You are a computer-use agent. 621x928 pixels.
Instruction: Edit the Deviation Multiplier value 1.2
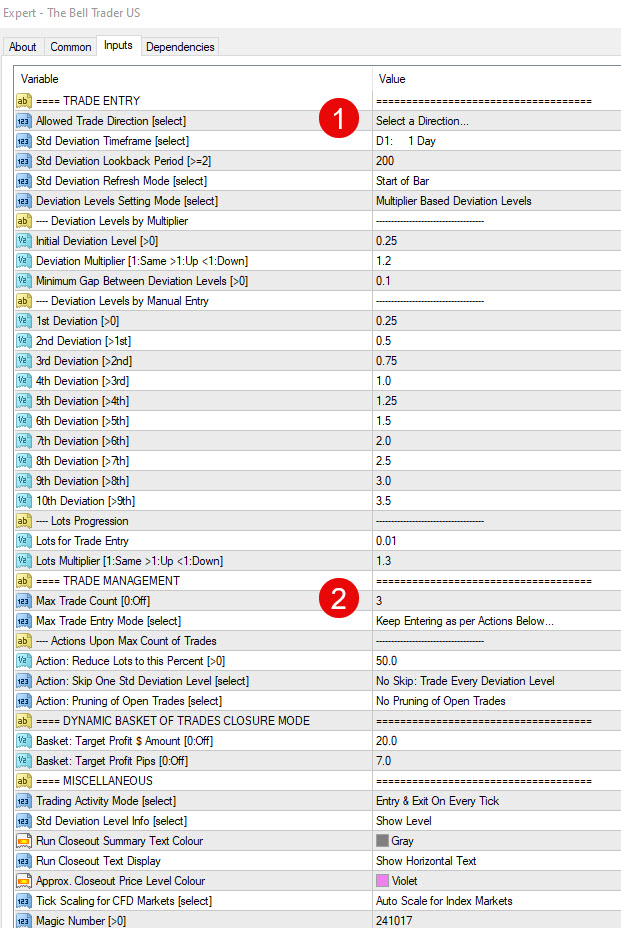(497, 261)
